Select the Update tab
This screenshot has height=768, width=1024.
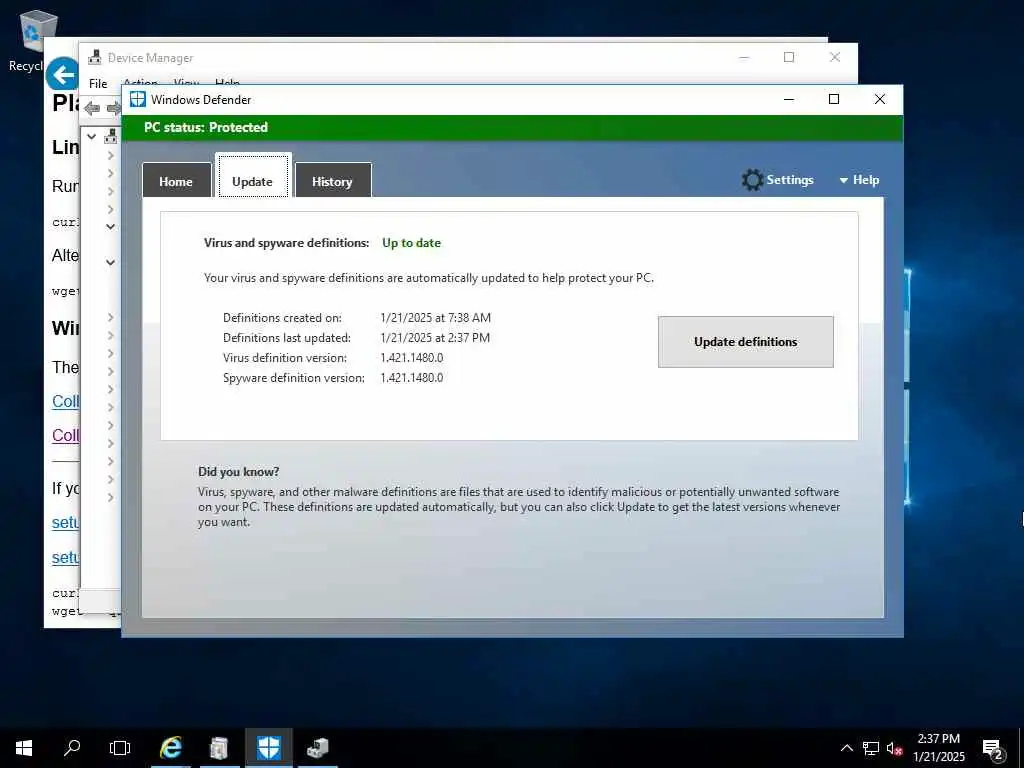[x=253, y=178]
